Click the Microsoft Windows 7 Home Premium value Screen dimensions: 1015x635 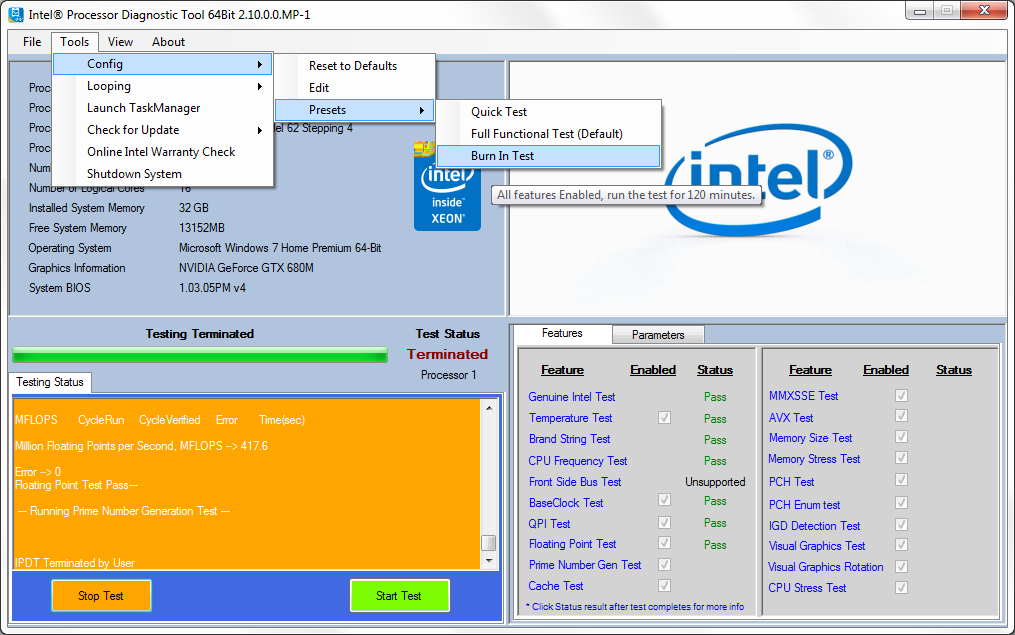click(x=280, y=248)
